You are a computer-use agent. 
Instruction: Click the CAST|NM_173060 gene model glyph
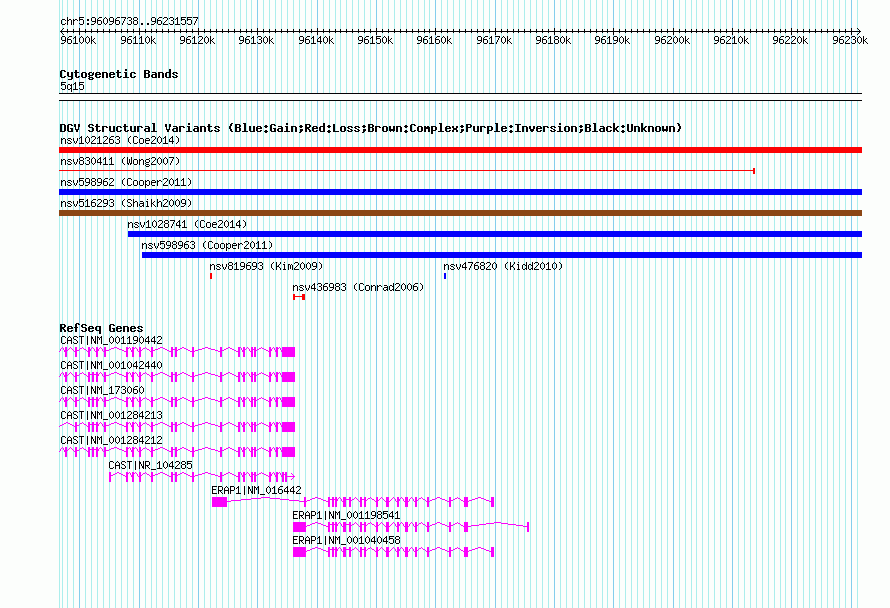coord(177,402)
